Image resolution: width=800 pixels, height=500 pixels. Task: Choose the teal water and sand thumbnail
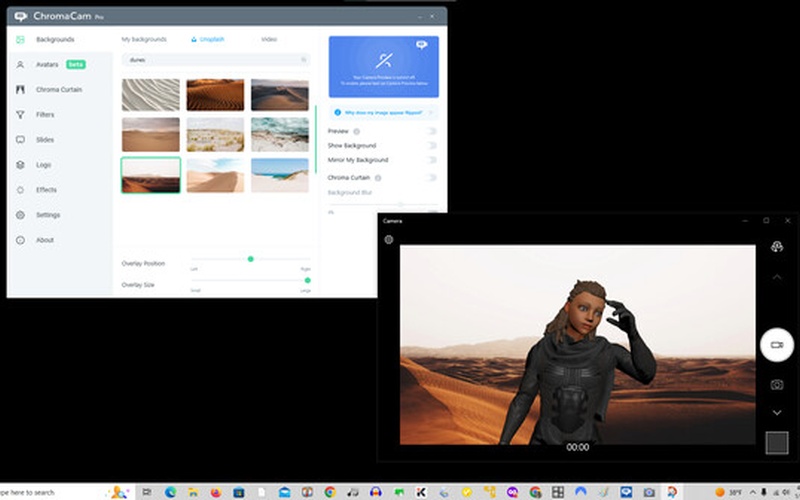(x=280, y=135)
